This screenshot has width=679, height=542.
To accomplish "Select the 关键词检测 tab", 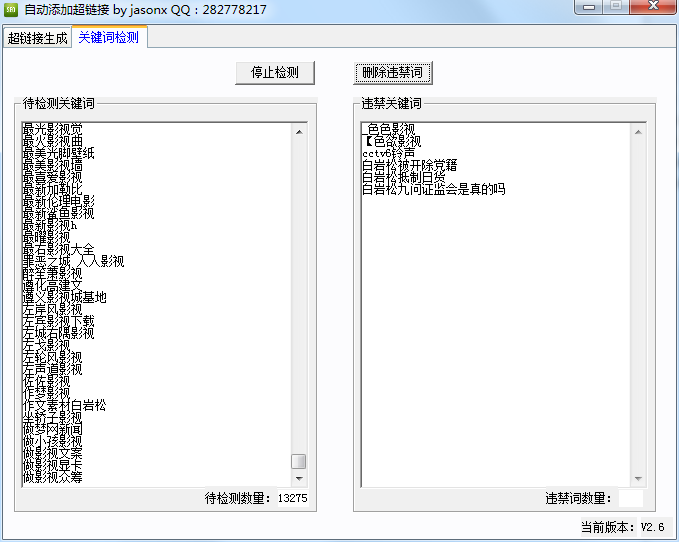I will [x=109, y=38].
